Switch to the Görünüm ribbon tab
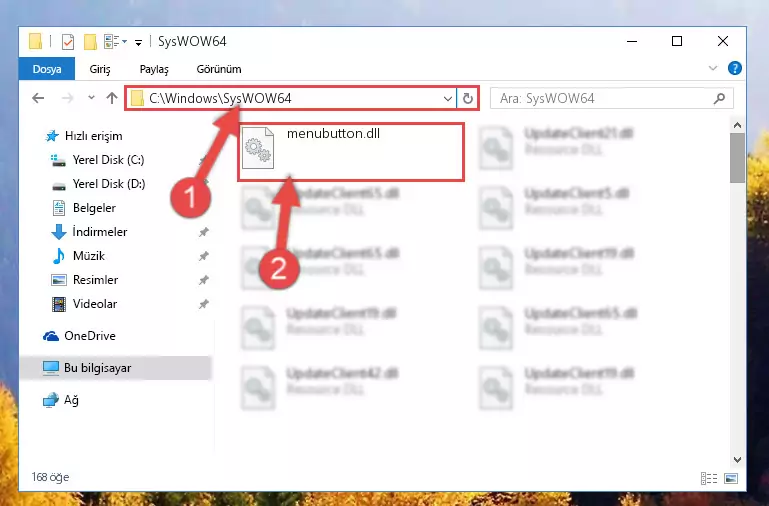The image size is (769, 506). pos(219,69)
